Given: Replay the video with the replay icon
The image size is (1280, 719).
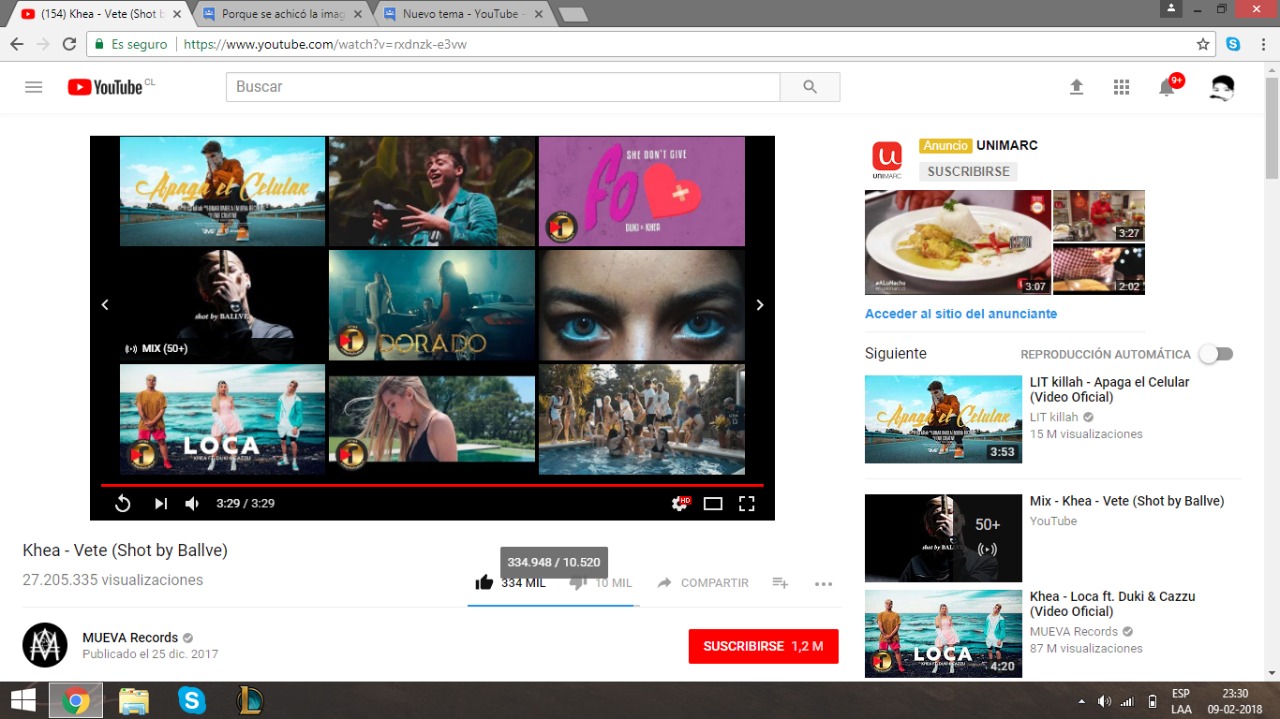Looking at the screenshot, I should (123, 503).
